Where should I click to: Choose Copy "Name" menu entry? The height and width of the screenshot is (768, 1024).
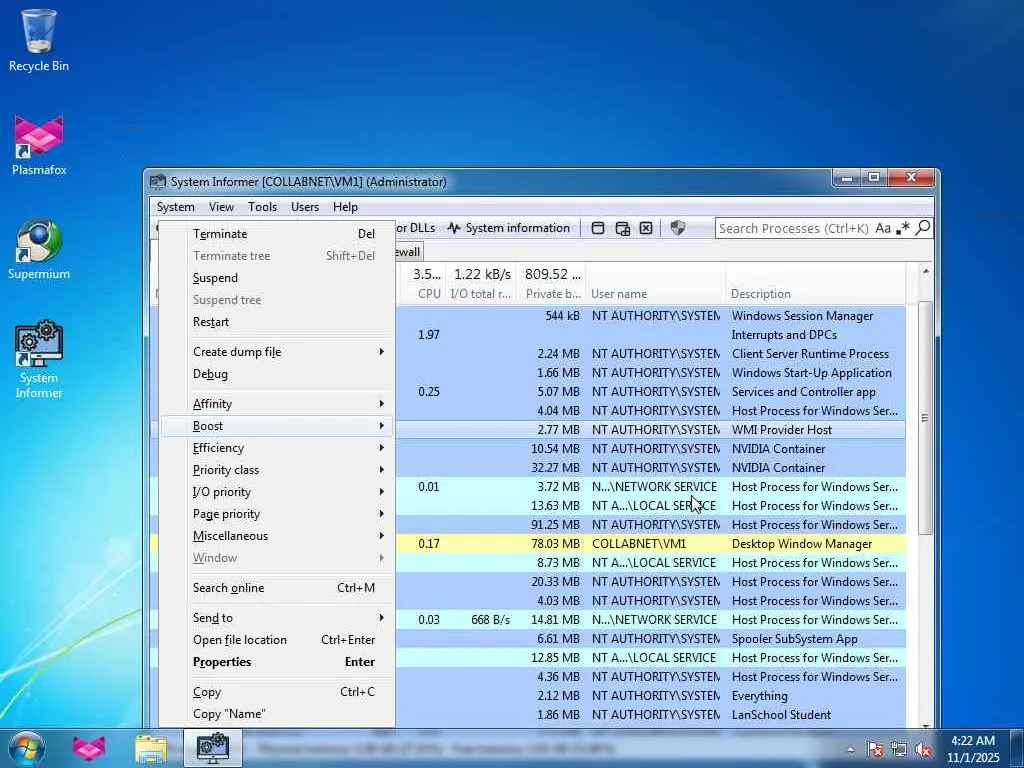coord(277,714)
